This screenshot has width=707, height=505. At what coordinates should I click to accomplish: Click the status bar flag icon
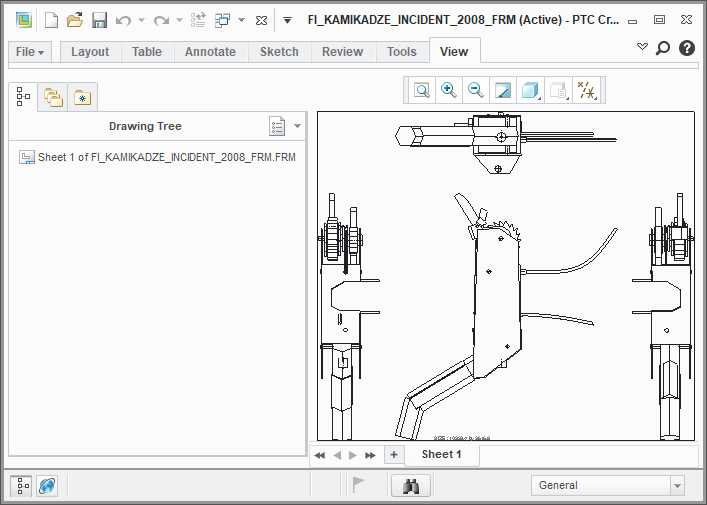coord(358,485)
